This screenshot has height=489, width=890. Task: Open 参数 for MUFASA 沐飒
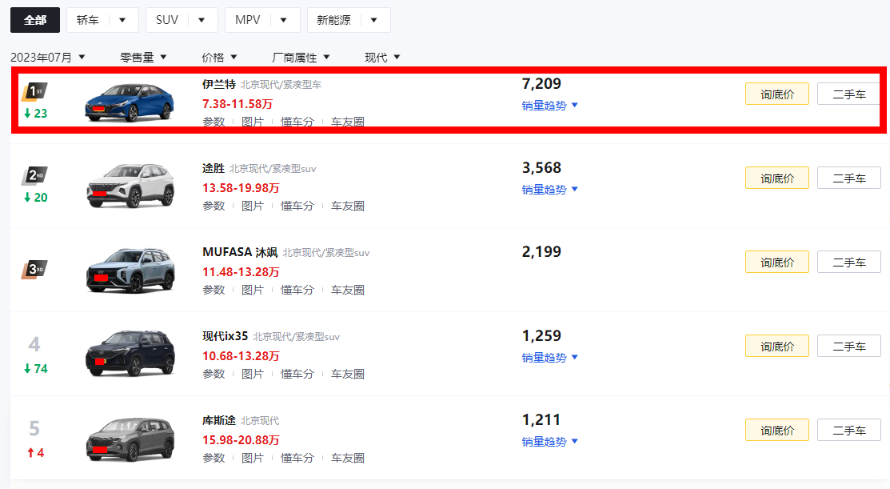tap(213, 290)
